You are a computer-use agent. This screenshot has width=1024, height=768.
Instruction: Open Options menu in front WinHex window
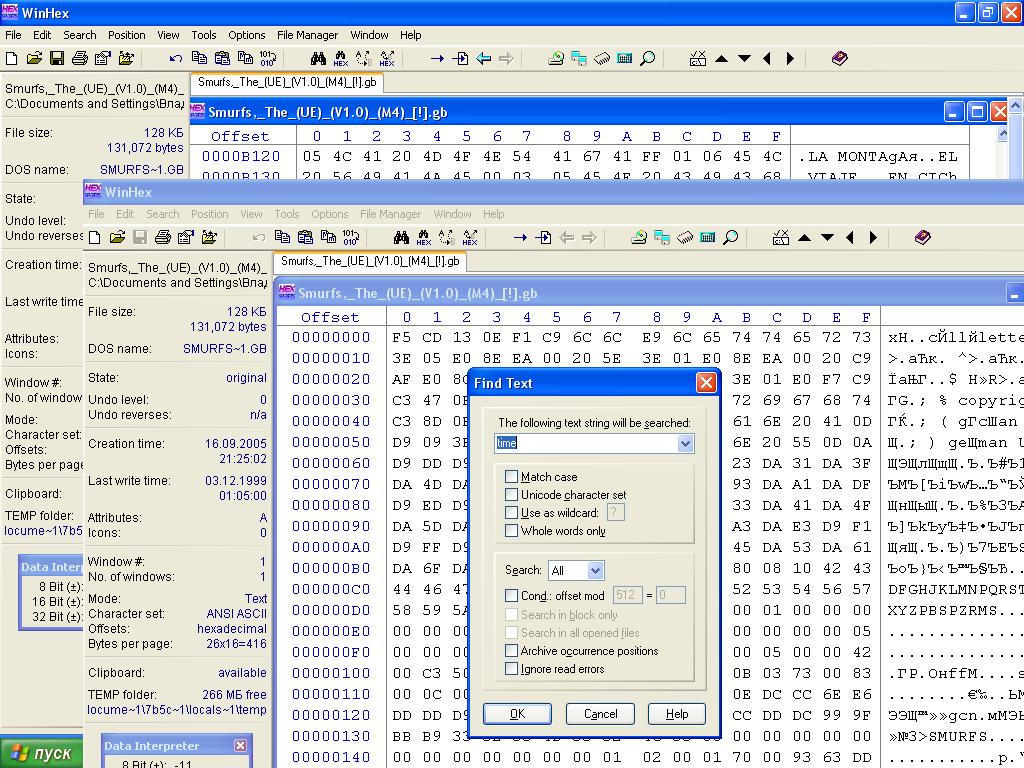tap(330, 214)
